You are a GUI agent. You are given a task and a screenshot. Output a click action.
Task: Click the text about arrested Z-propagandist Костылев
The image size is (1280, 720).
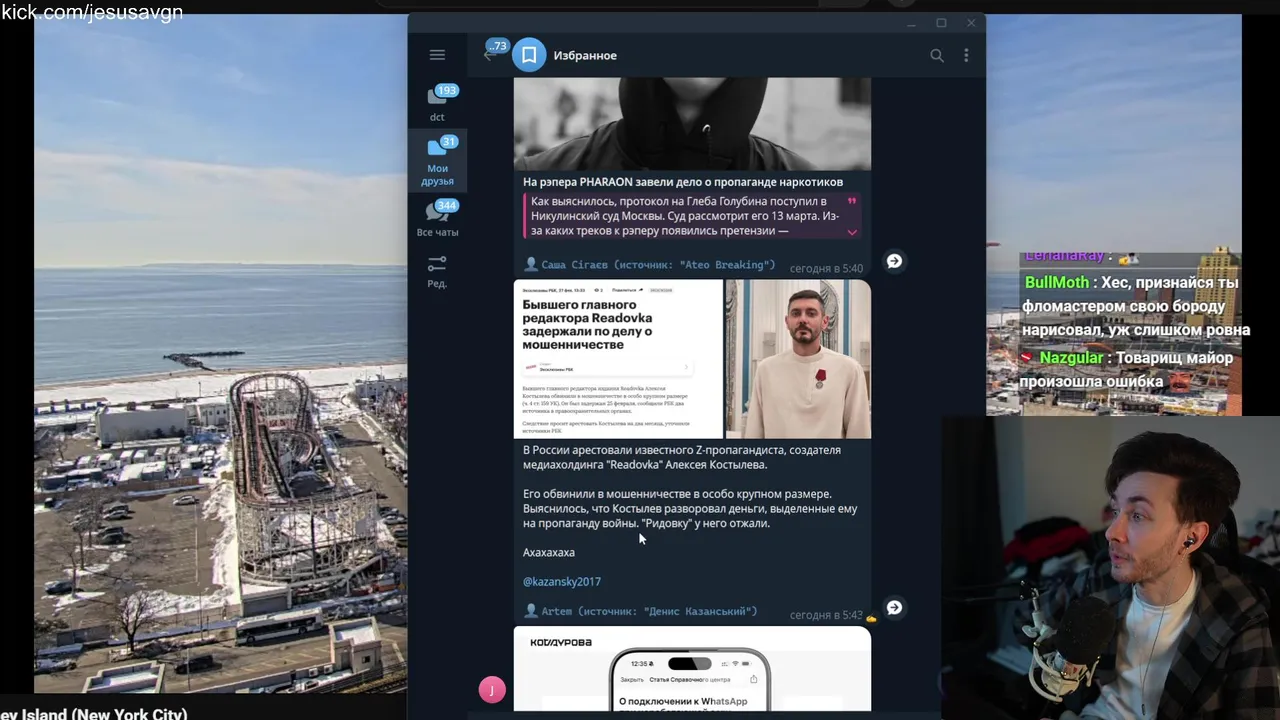682,457
